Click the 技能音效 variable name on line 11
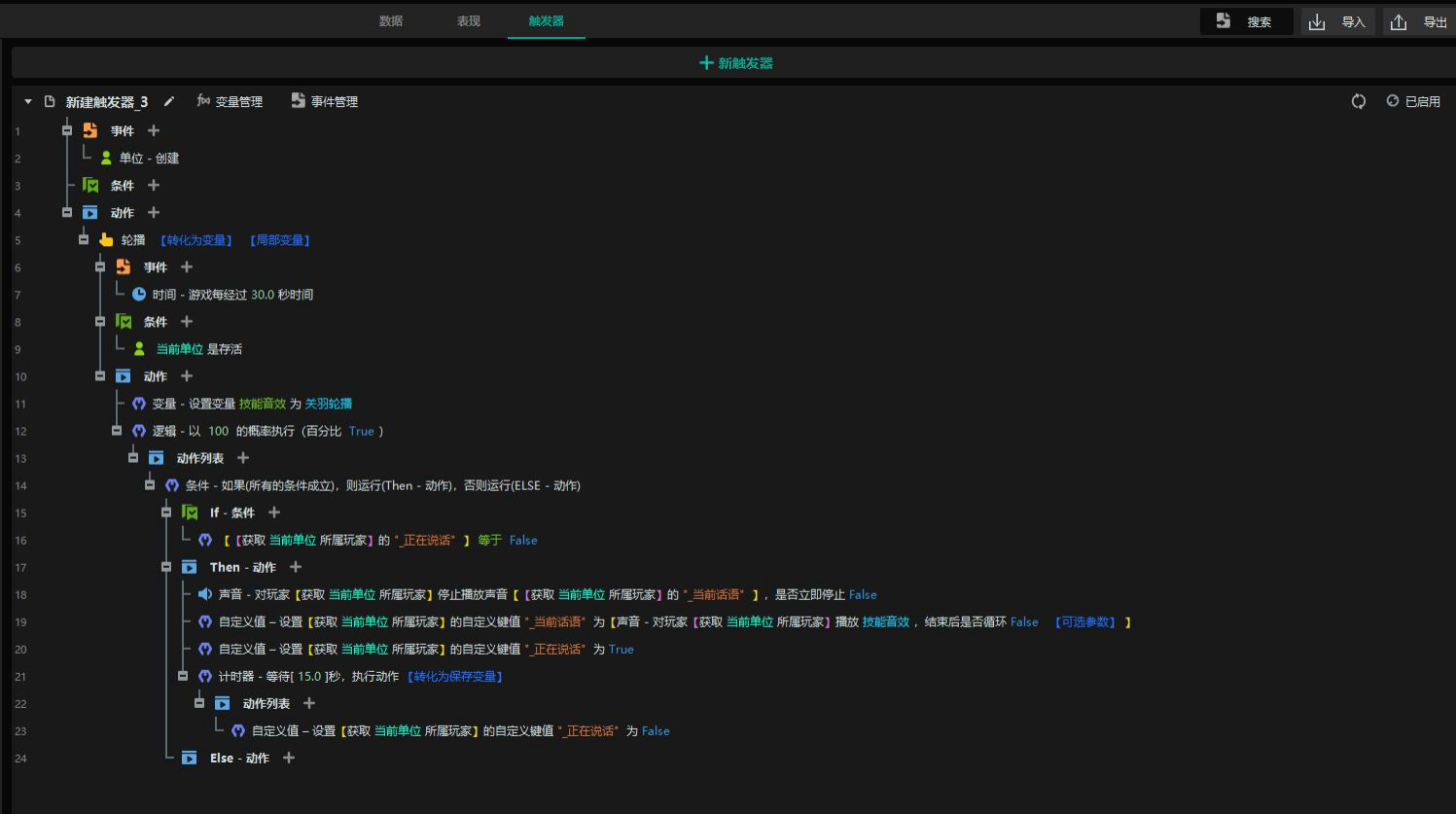Image resolution: width=1456 pixels, height=814 pixels. pyautogui.click(x=263, y=404)
